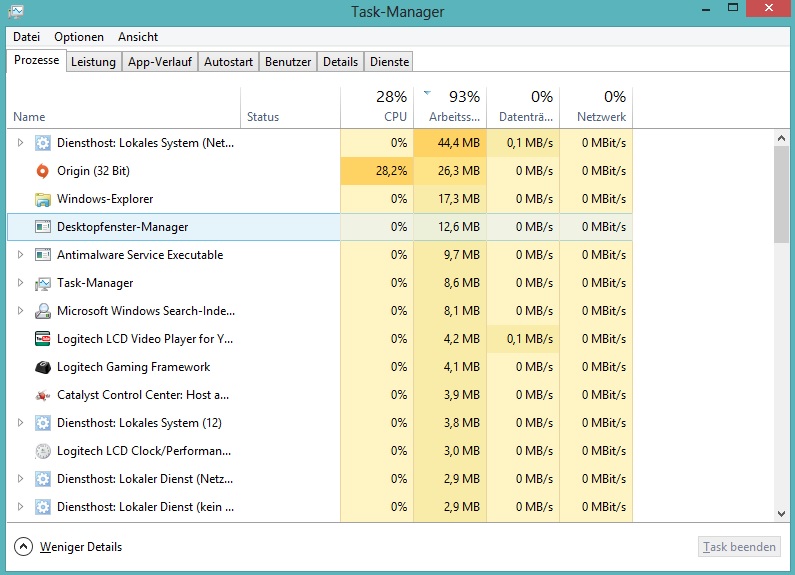Viewport: 795px width, 575px height.
Task: Open the Datei menu
Action: (26, 37)
